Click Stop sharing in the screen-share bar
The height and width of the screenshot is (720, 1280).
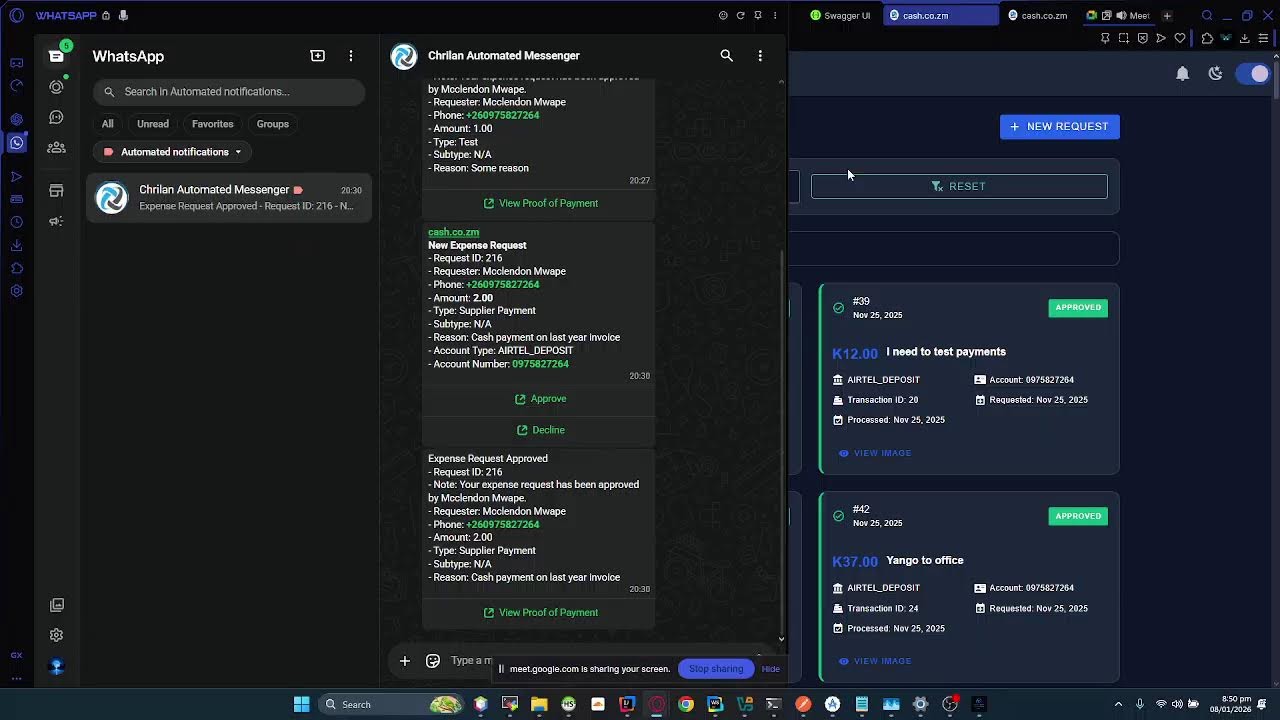pos(716,669)
